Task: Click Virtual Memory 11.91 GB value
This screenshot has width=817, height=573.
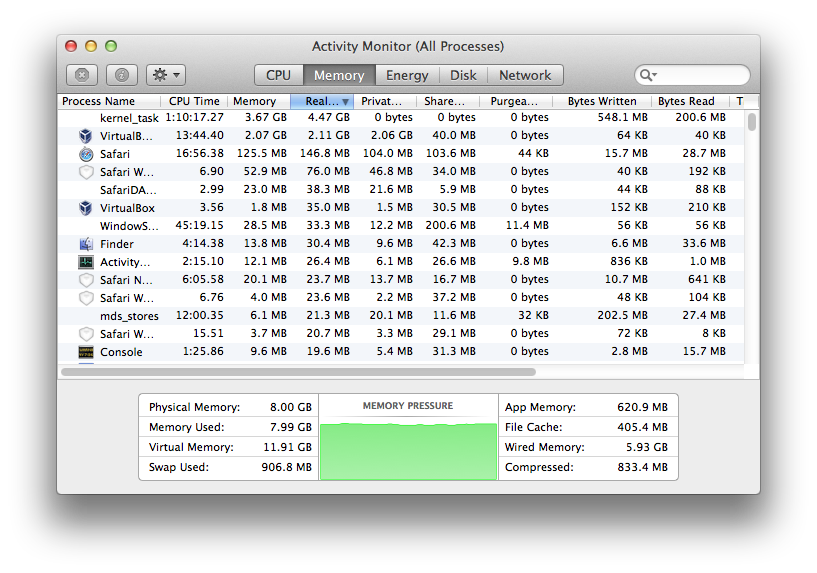Action: pyautogui.click(x=288, y=447)
